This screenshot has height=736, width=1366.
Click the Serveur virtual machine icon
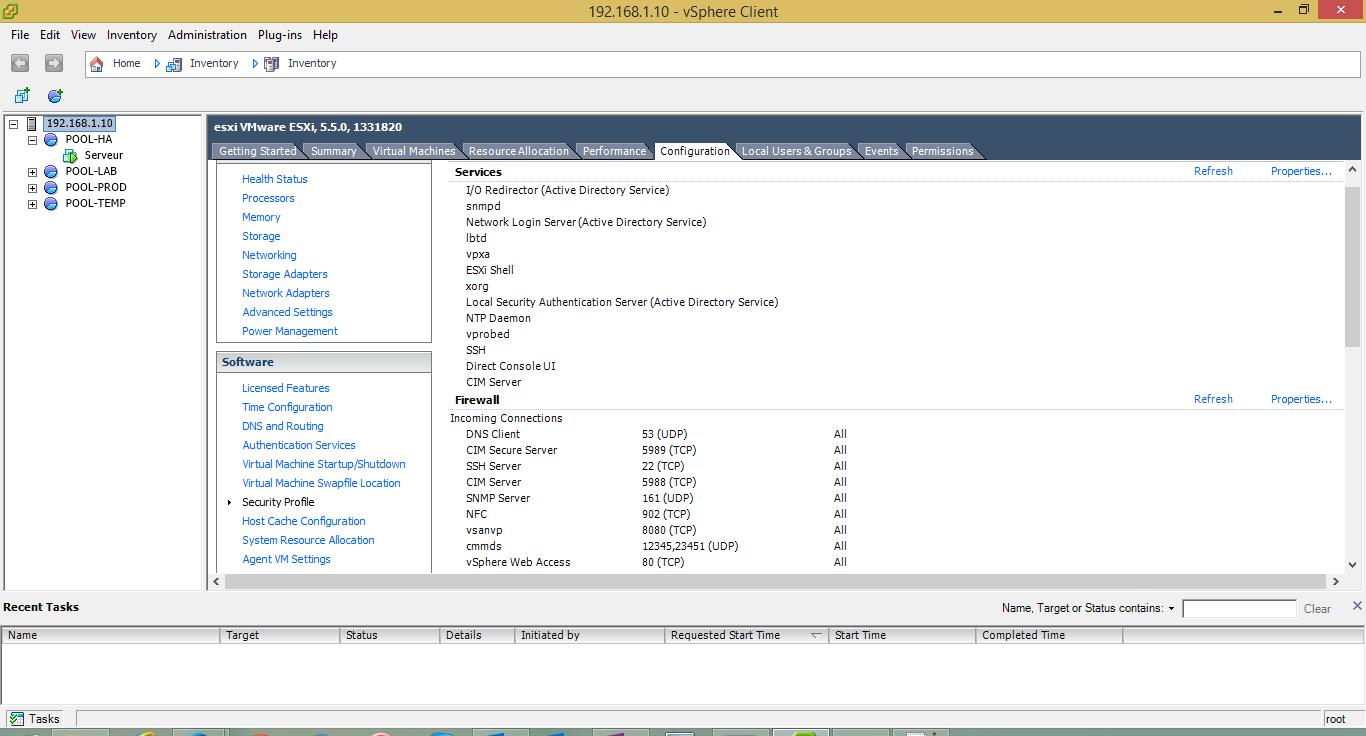pos(70,156)
